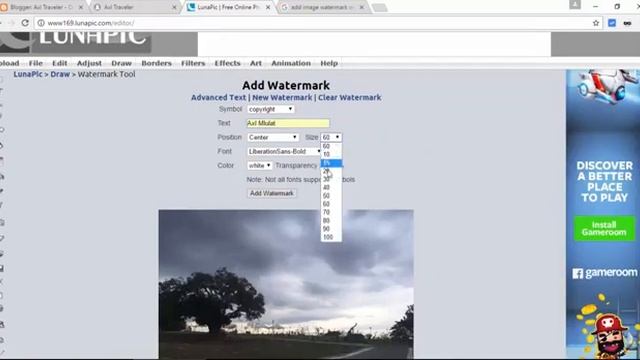This screenshot has height=360, width=640.
Task: Click the LunaPic logo
Action: tap(76, 42)
